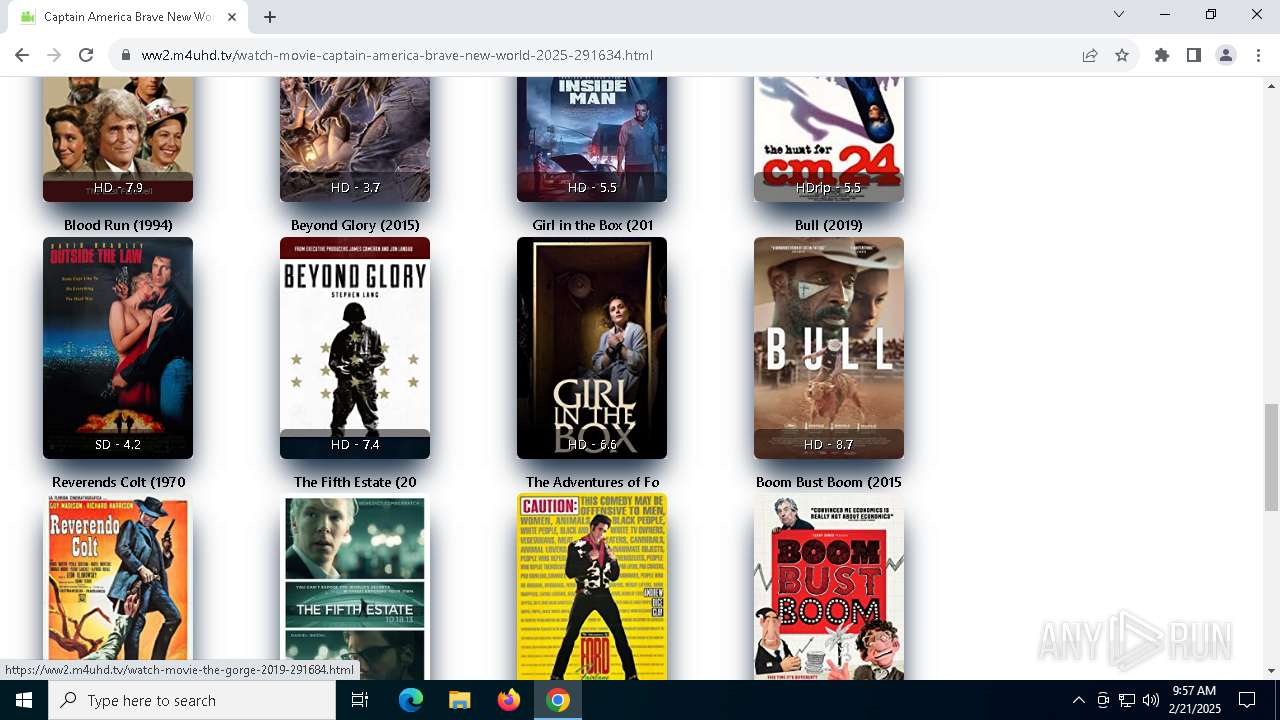Show hidden system tray icons chevron

1078,700
